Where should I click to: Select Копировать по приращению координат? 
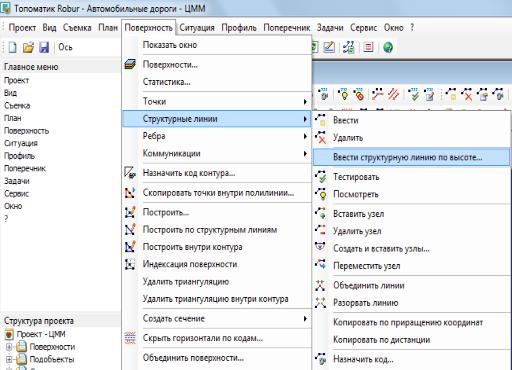412,323
